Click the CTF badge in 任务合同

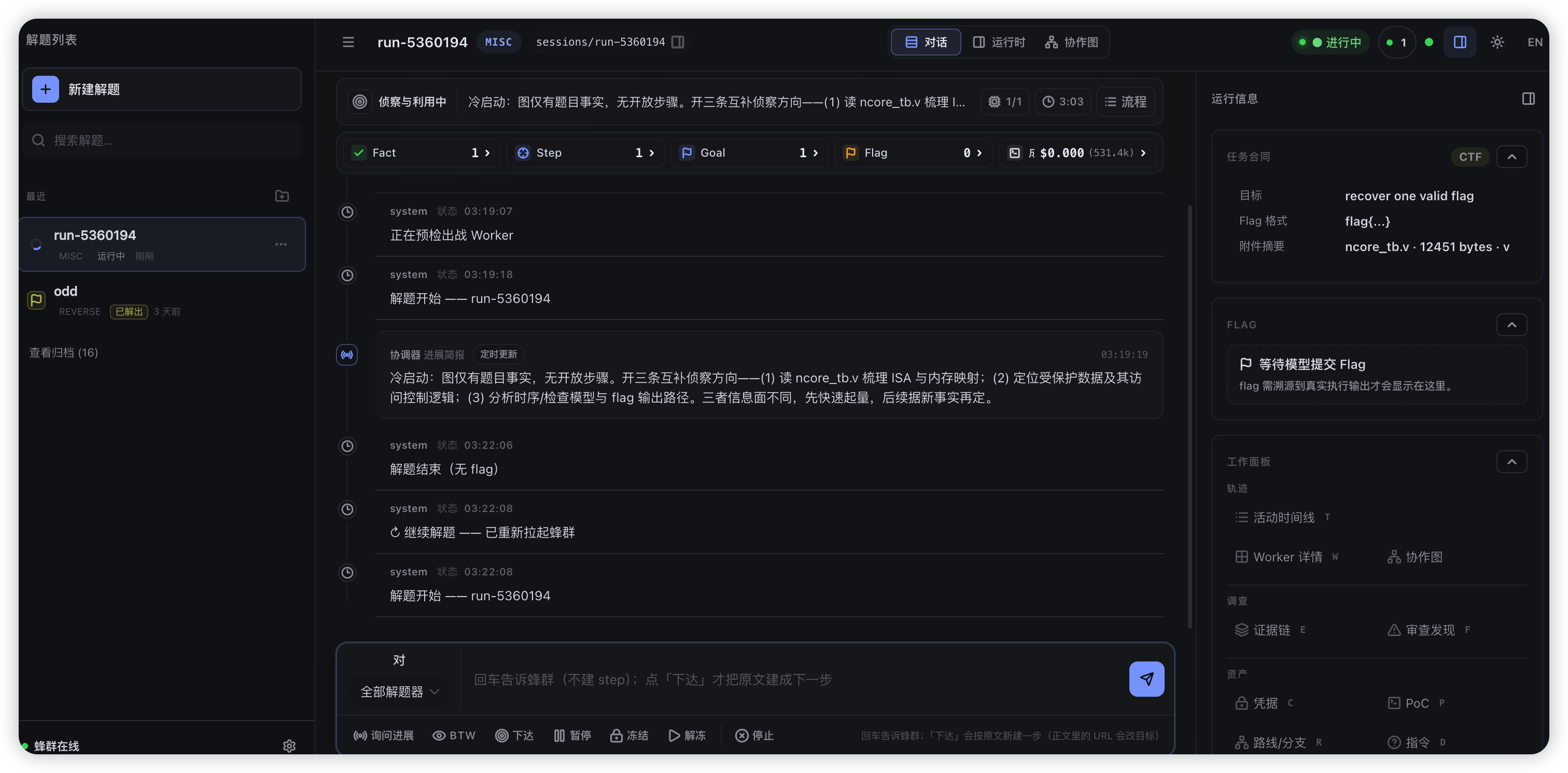1470,157
